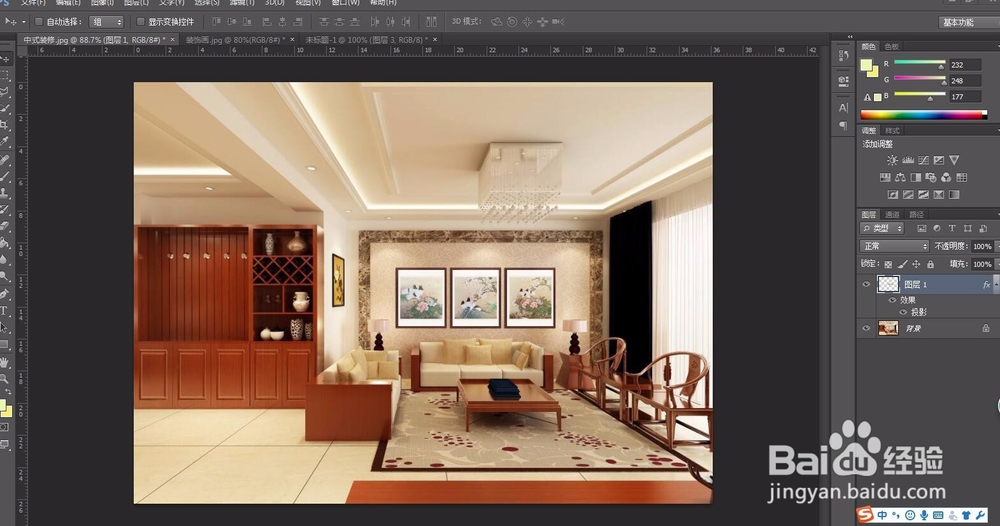Open the collapsed History panel icon

click(x=843, y=56)
